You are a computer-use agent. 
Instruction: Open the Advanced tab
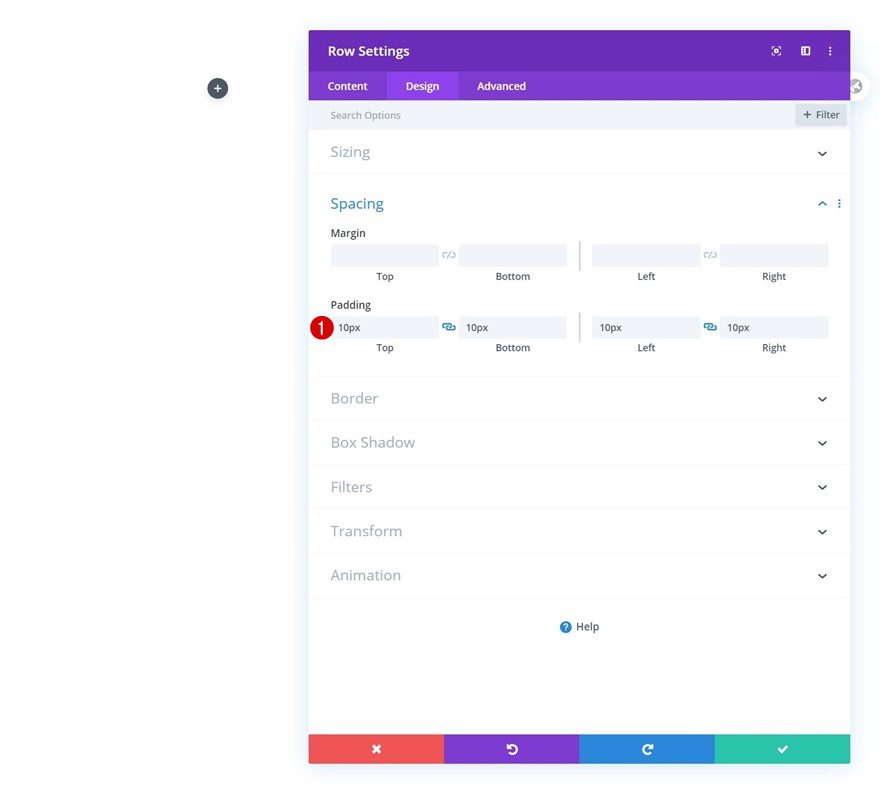pyautogui.click(x=500, y=86)
